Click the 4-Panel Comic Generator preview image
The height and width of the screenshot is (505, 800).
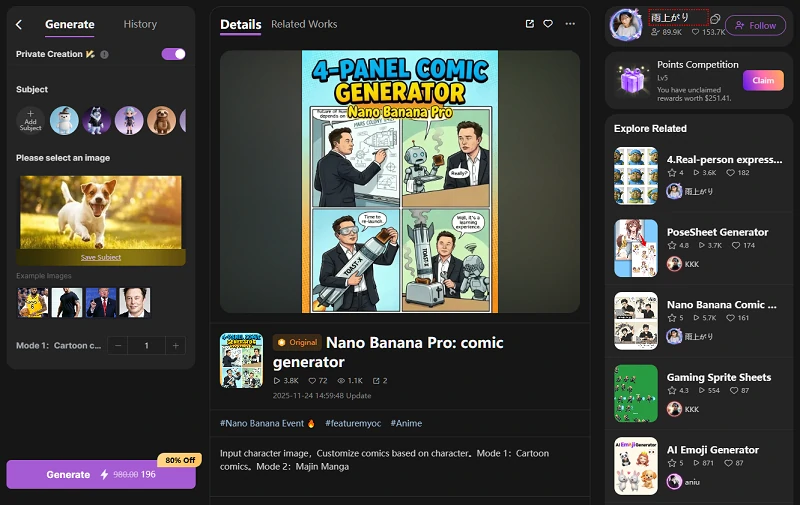tap(400, 181)
